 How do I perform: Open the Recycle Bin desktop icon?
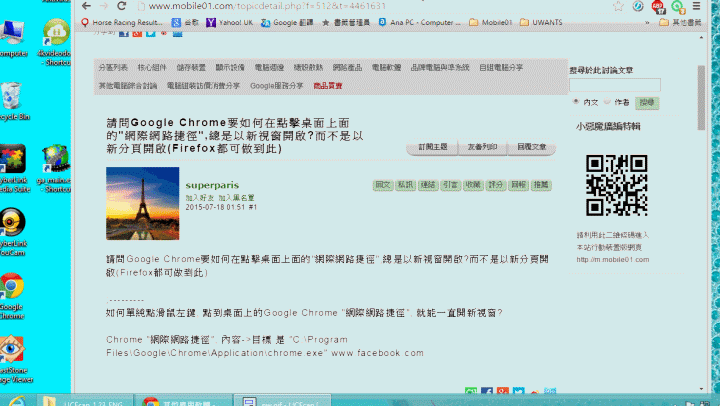click(x=13, y=101)
